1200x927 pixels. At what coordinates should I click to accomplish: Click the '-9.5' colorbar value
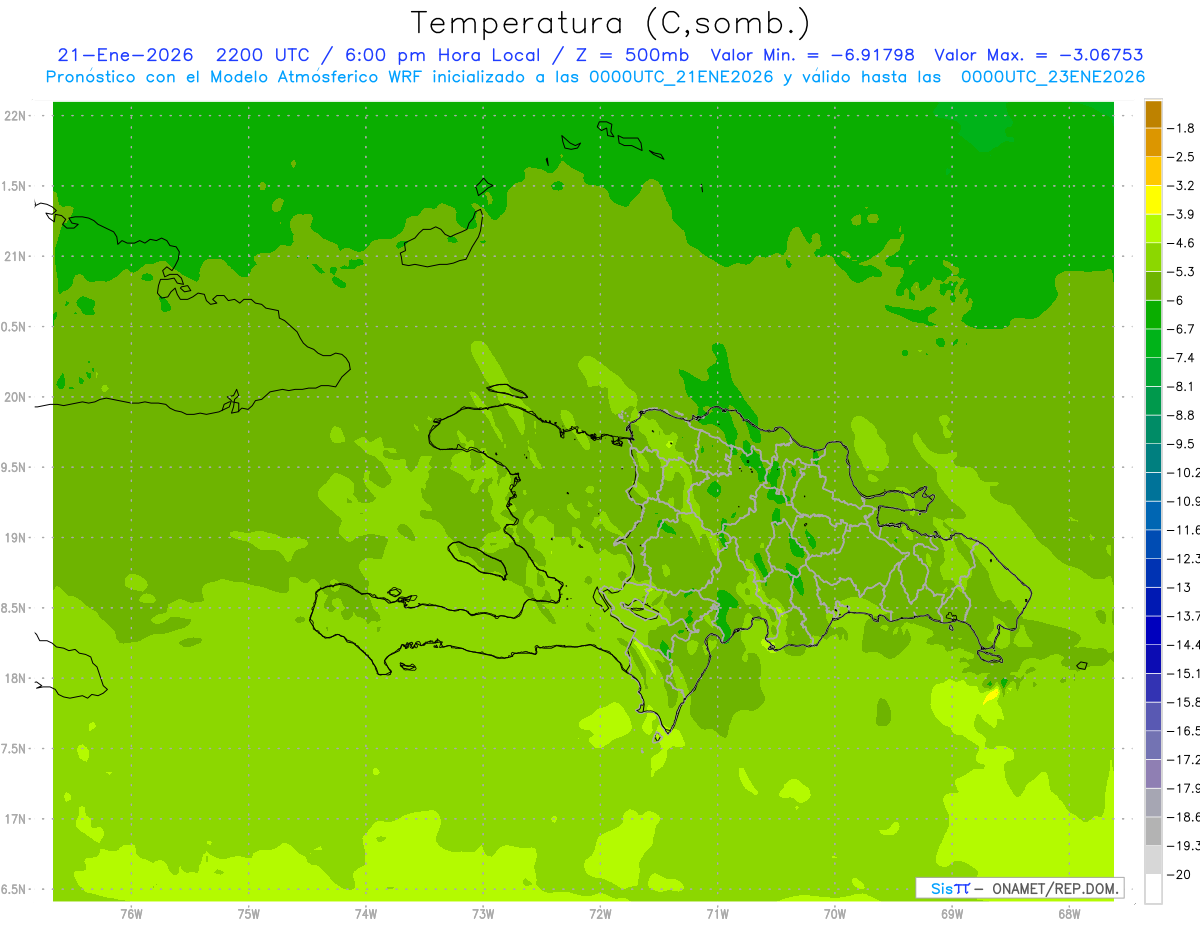point(1181,443)
